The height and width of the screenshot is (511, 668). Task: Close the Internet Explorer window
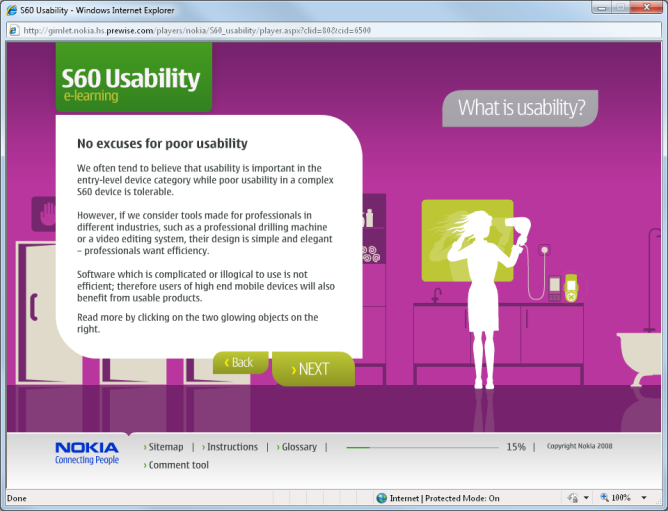coord(647,7)
